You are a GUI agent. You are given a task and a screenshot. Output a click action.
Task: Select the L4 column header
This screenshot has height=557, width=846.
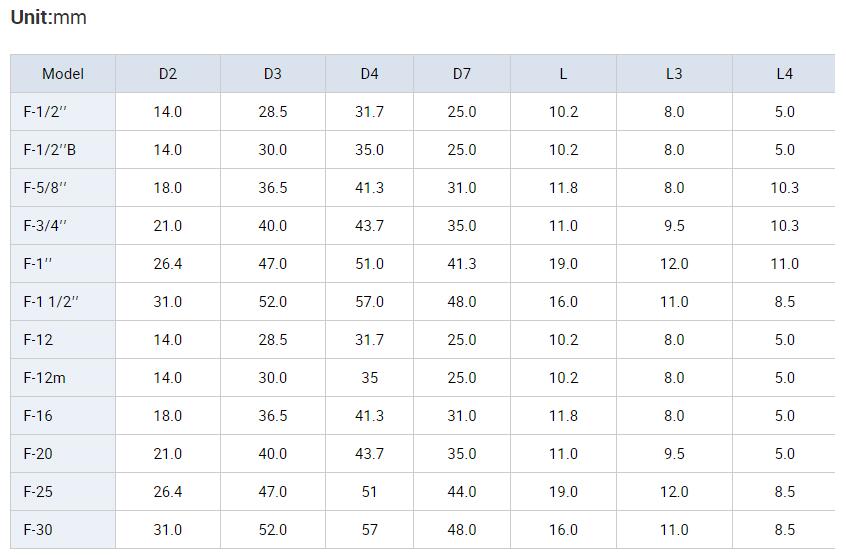[x=784, y=73]
